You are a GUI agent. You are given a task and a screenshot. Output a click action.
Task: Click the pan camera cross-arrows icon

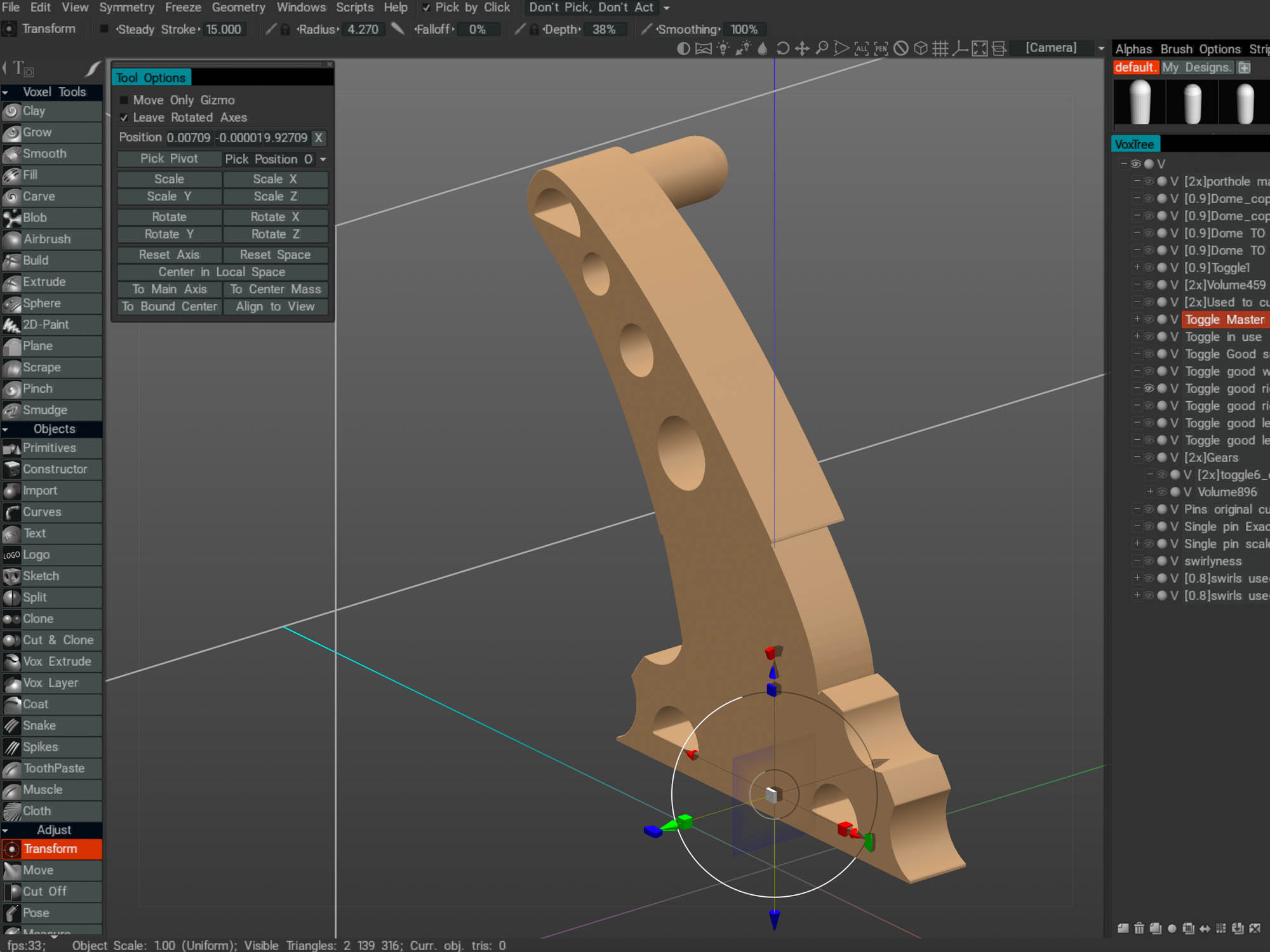coord(802,48)
